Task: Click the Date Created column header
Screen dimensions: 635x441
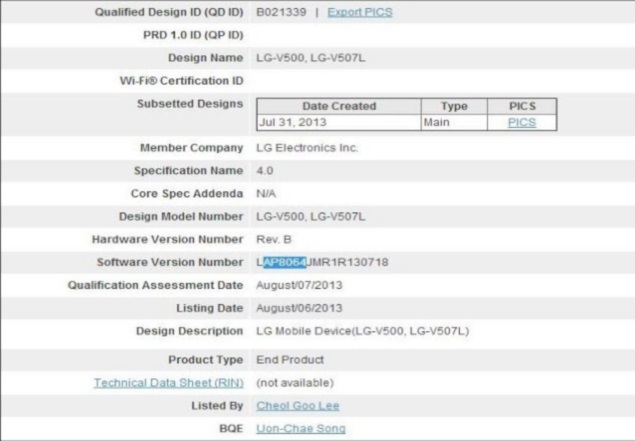Action: 339,106
